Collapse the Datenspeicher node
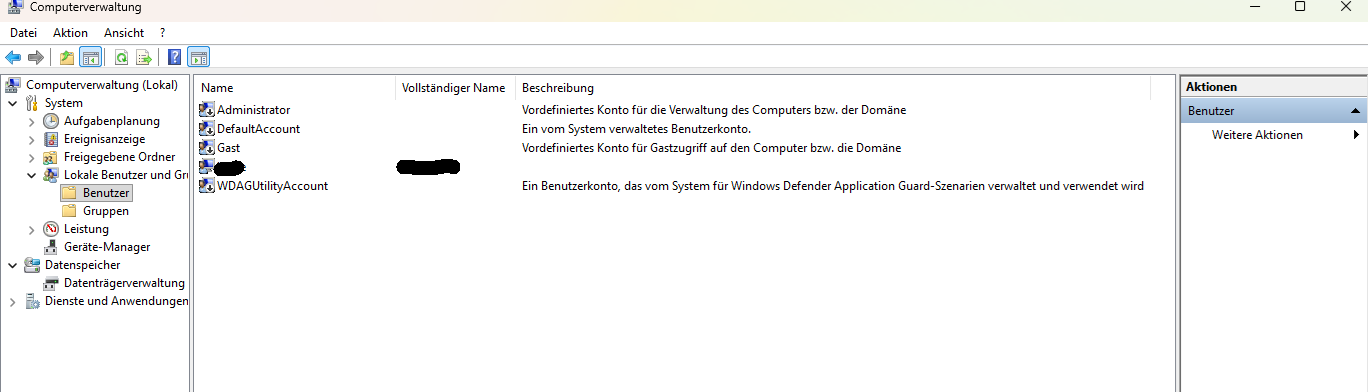 [12, 265]
